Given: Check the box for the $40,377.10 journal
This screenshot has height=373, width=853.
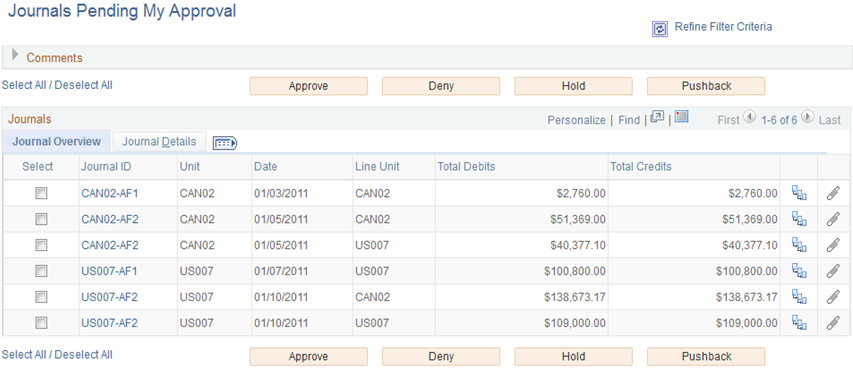Looking at the screenshot, I should tap(41, 245).
